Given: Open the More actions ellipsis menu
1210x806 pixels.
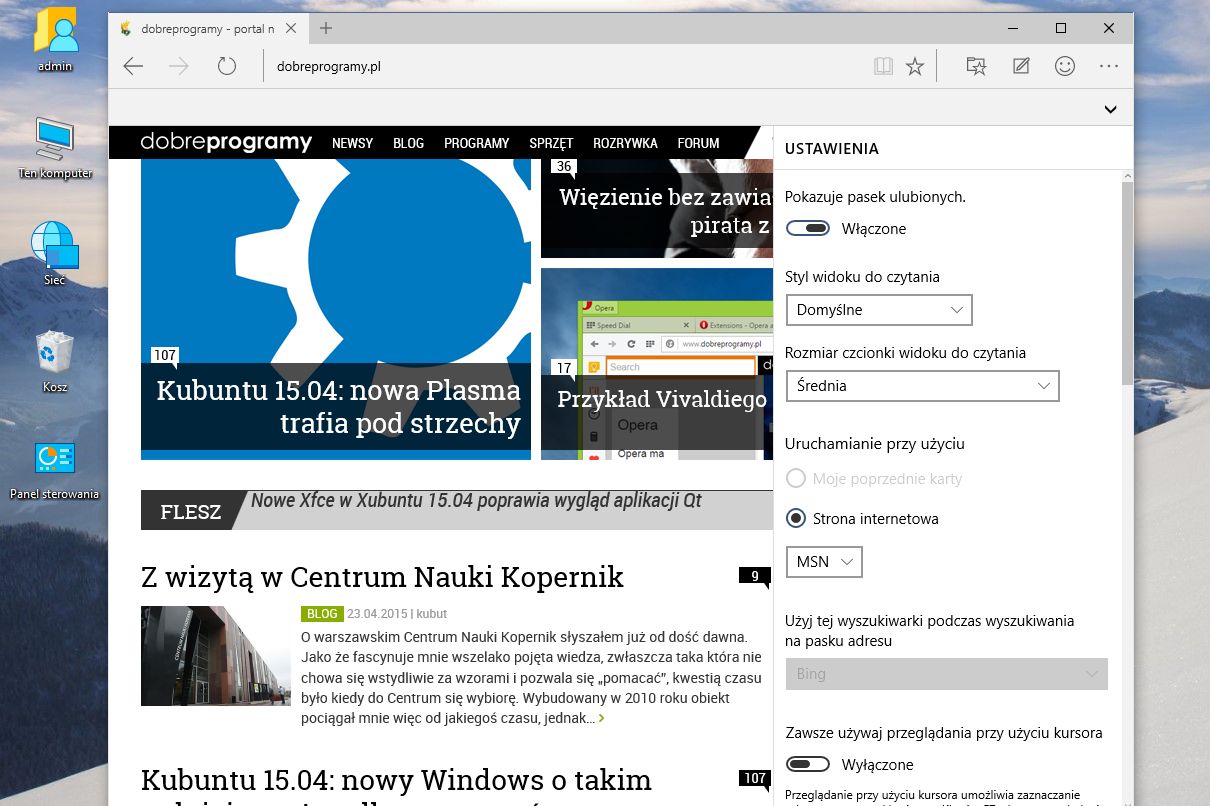Looking at the screenshot, I should [1109, 66].
